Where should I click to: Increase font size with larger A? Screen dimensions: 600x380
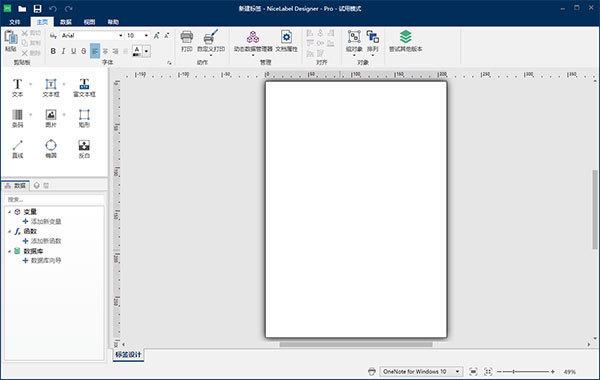(156, 36)
